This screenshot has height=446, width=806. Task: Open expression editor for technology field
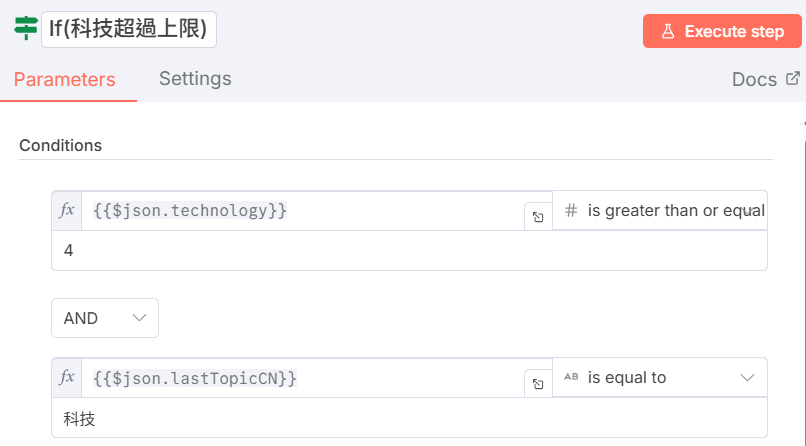point(537,216)
